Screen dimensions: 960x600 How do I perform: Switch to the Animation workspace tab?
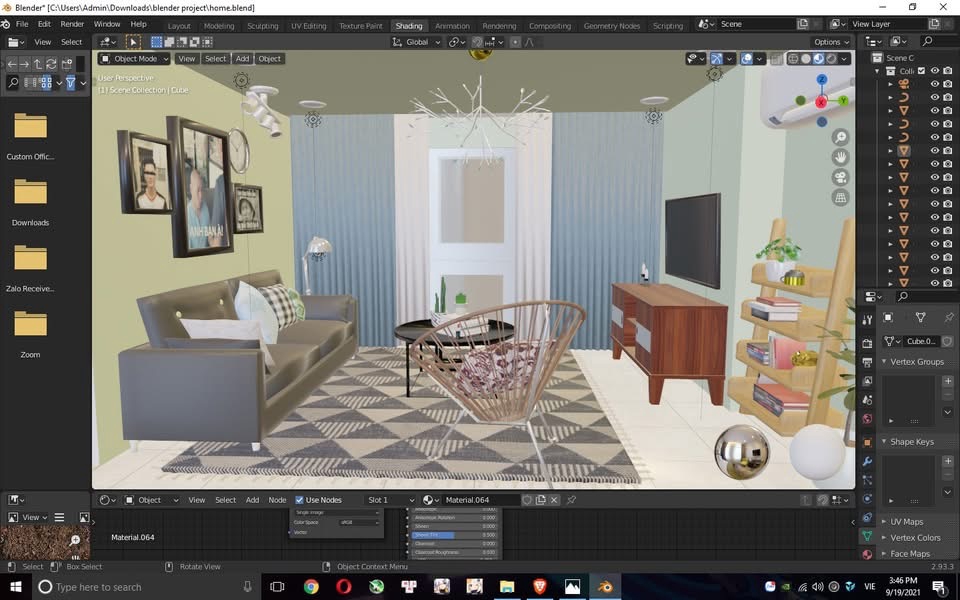click(x=452, y=26)
